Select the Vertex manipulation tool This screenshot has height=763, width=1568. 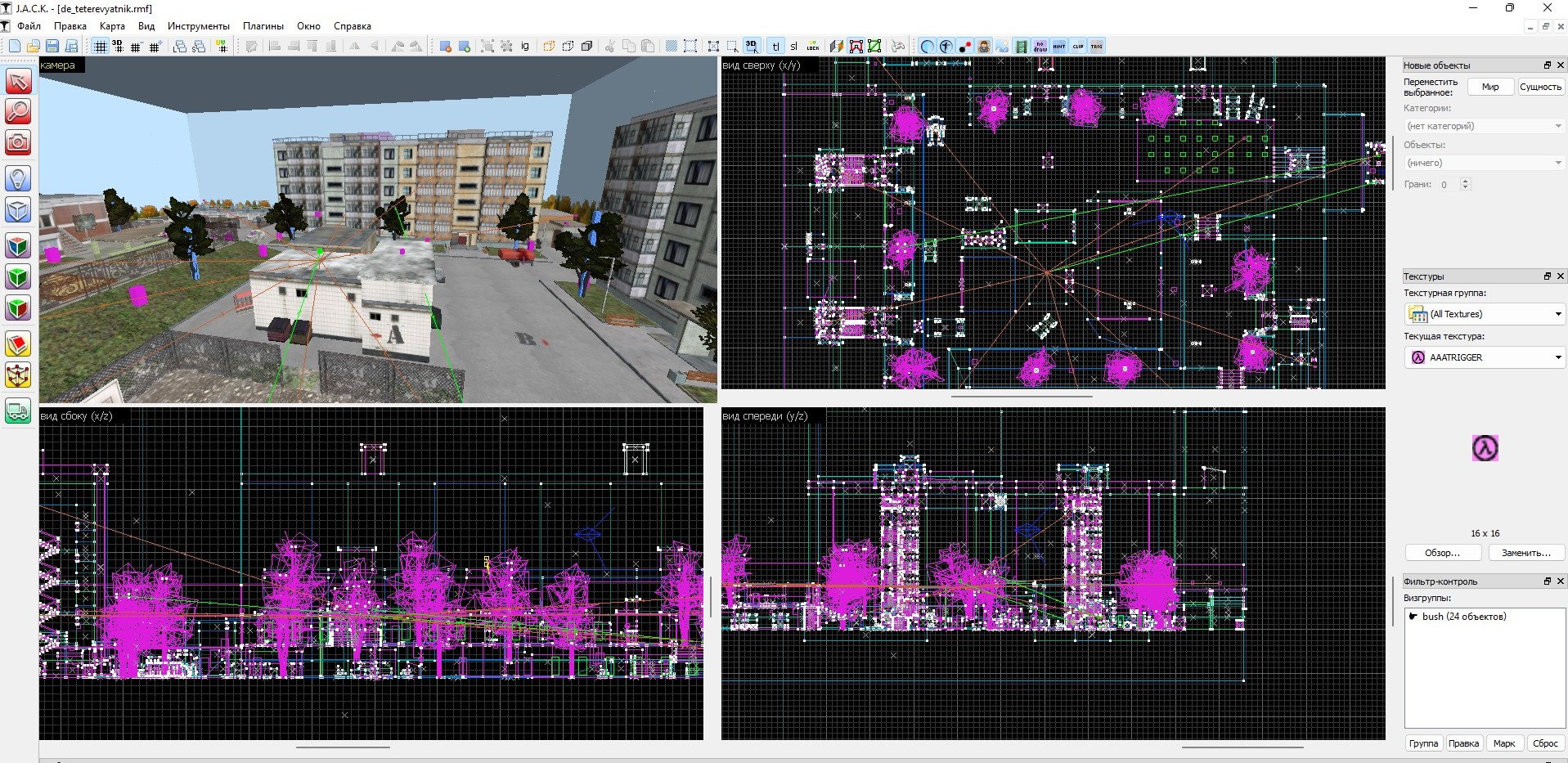click(18, 375)
